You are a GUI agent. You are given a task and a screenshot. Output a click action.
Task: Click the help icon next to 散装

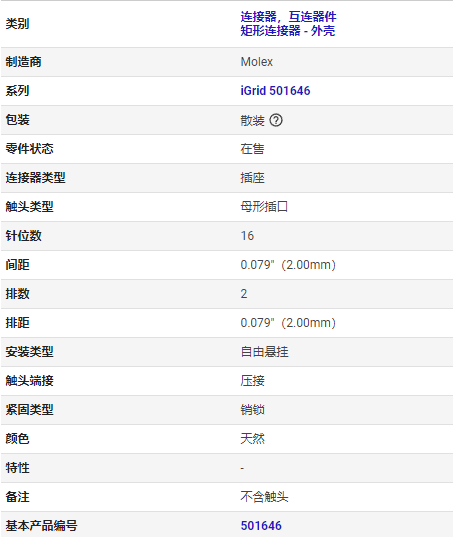276,120
